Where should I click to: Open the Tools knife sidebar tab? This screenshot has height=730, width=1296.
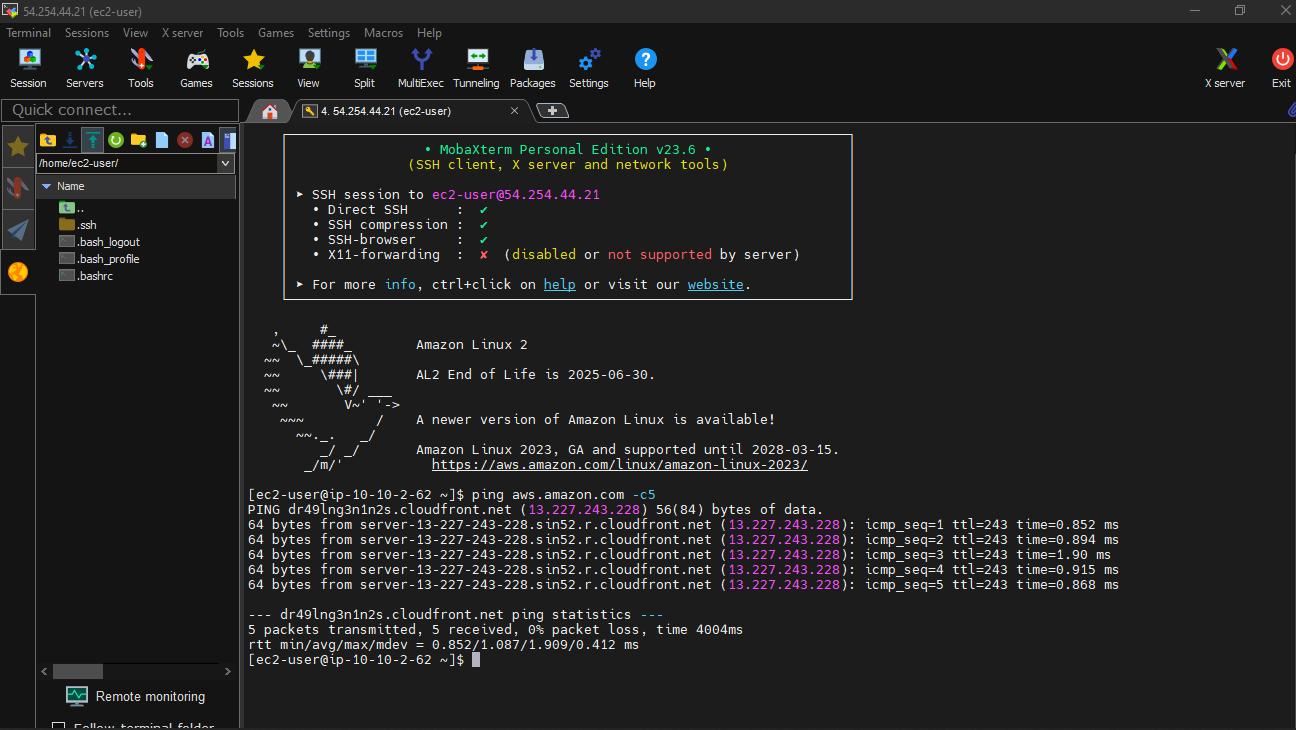click(18, 188)
